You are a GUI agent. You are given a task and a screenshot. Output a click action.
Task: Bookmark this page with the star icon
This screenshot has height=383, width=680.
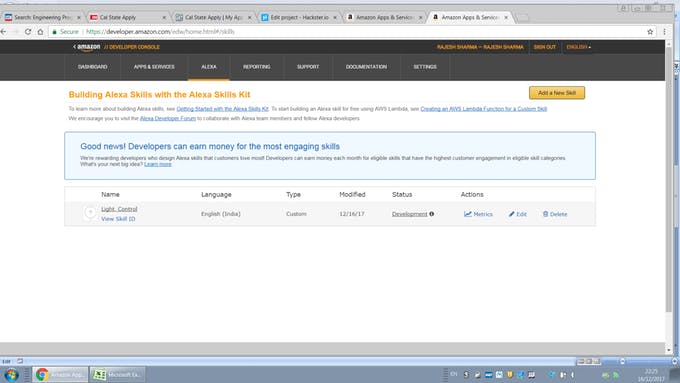coord(650,32)
